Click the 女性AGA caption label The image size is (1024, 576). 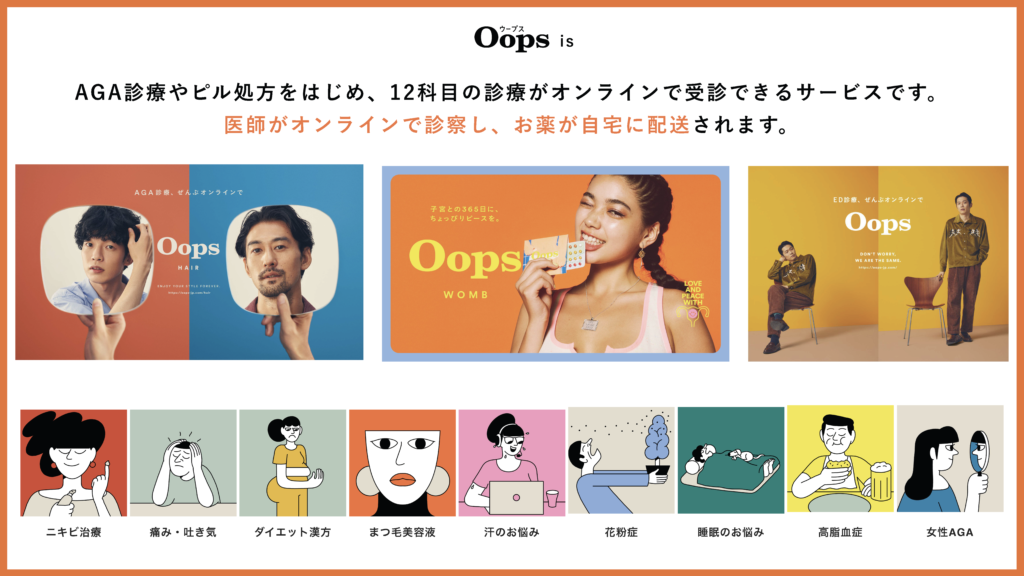[950, 532]
